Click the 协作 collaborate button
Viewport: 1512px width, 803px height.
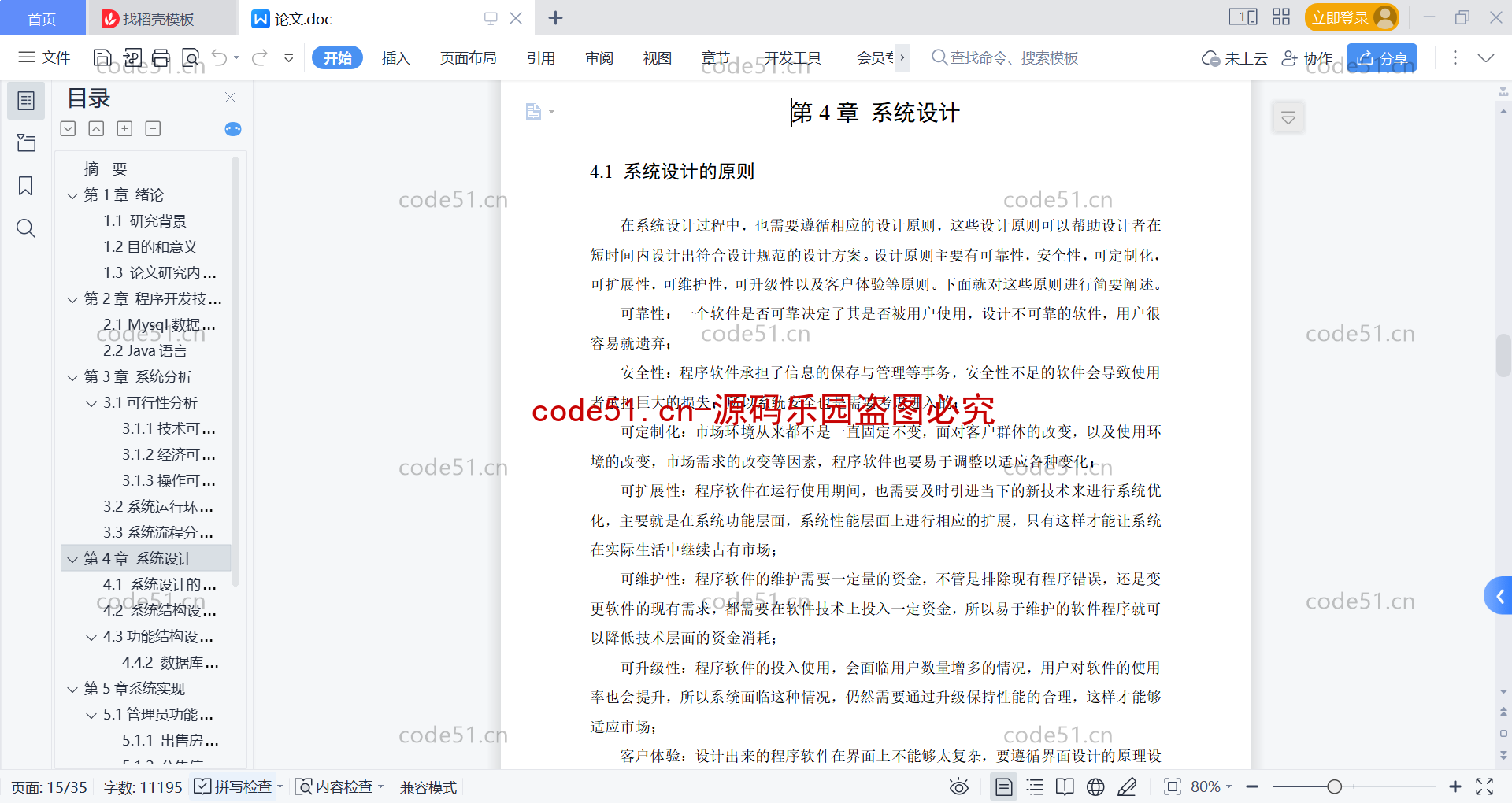click(1307, 58)
